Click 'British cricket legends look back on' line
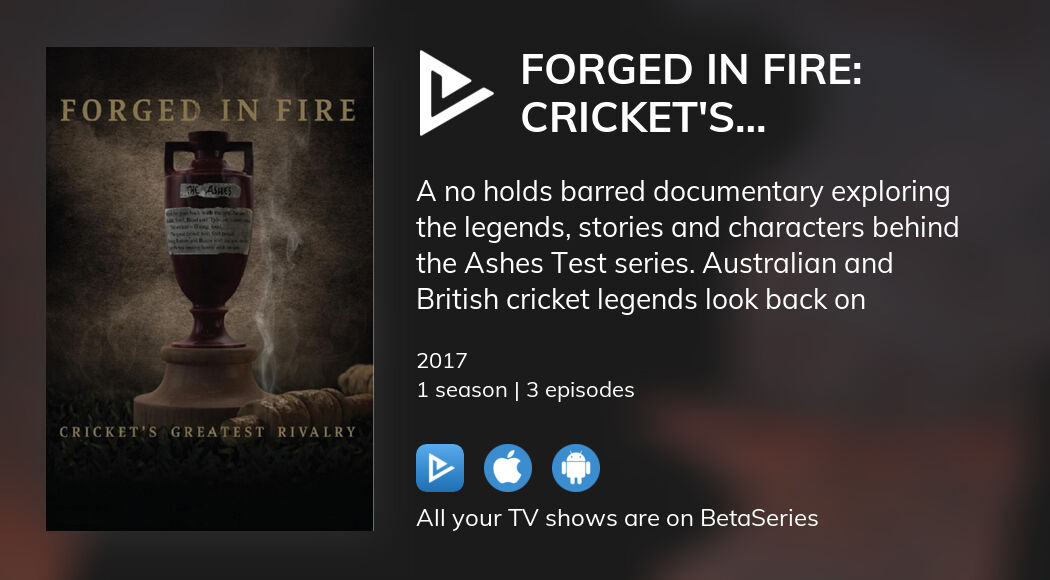 pos(641,299)
